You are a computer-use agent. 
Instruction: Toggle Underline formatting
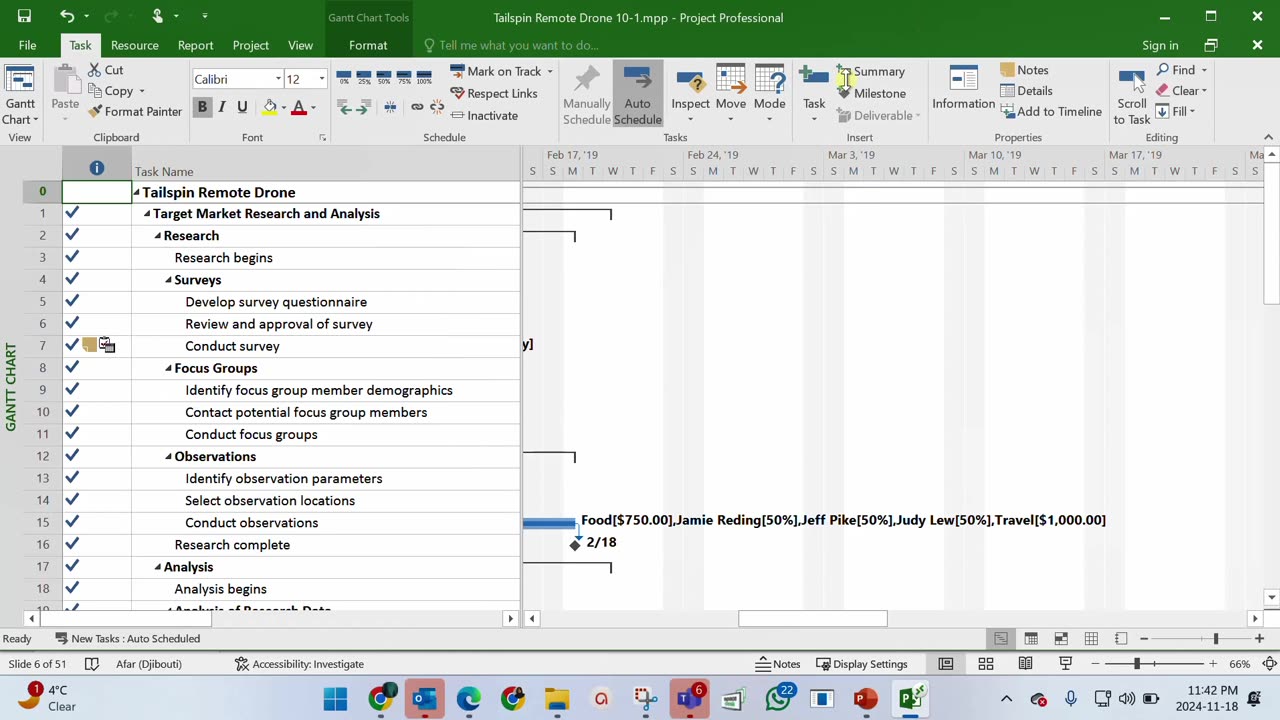point(242,107)
